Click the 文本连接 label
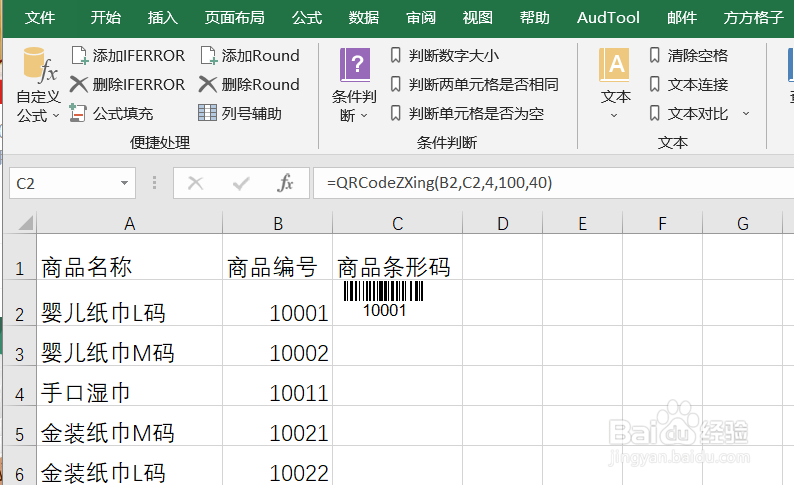The width and height of the screenshot is (794, 485). (697, 84)
